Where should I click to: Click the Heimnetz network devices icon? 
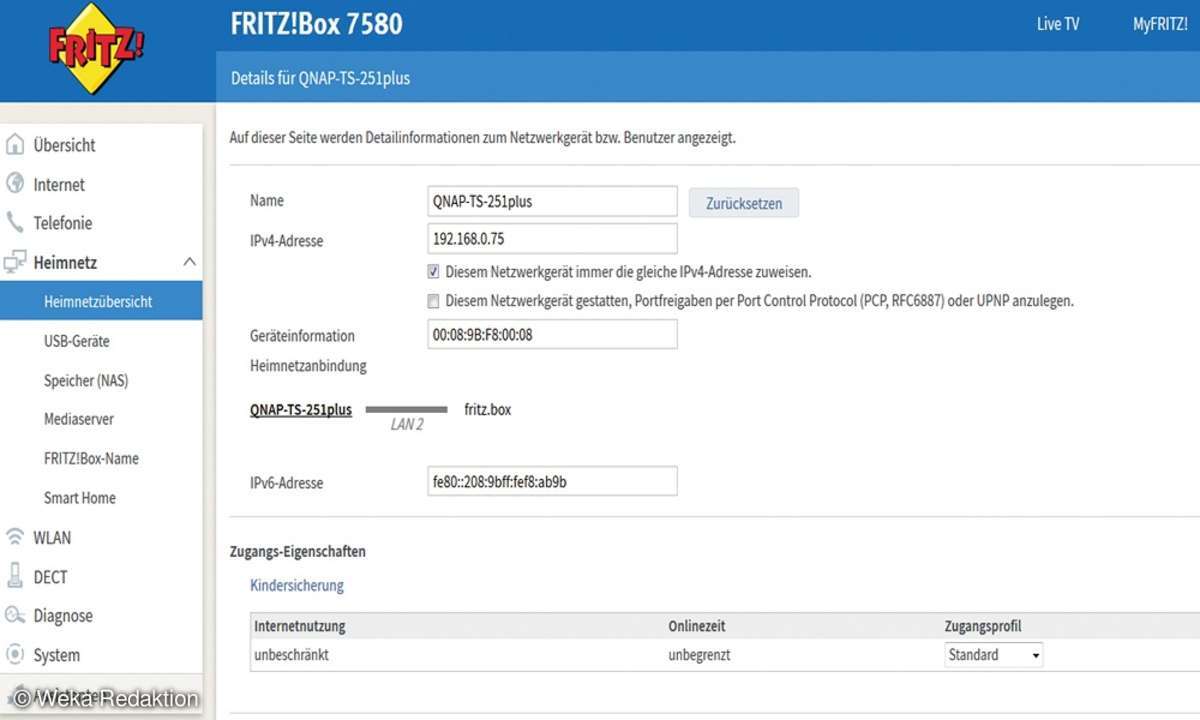pyautogui.click(x=15, y=262)
